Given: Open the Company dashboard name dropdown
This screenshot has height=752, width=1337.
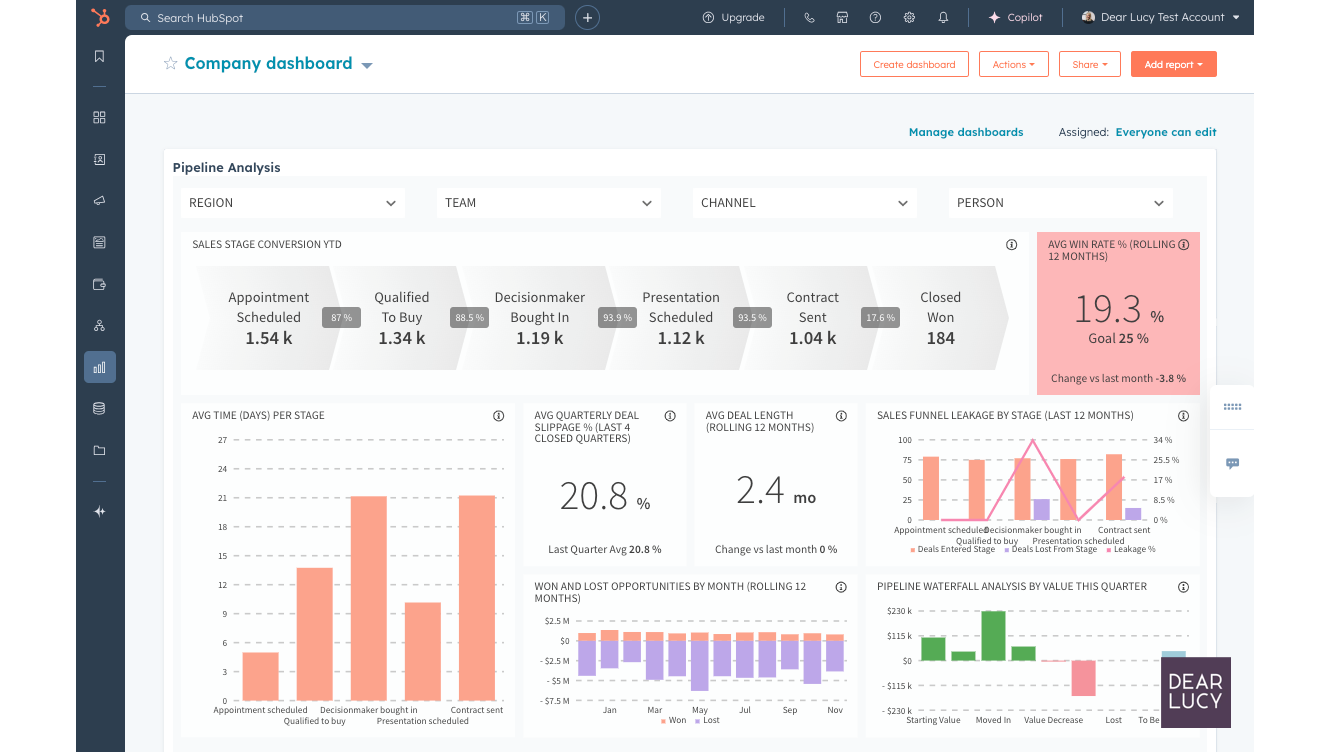Looking at the screenshot, I should [x=367, y=65].
